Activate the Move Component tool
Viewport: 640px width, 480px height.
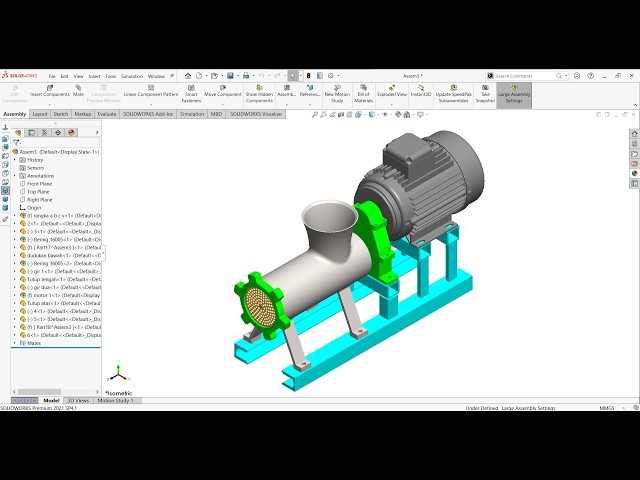[x=223, y=91]
